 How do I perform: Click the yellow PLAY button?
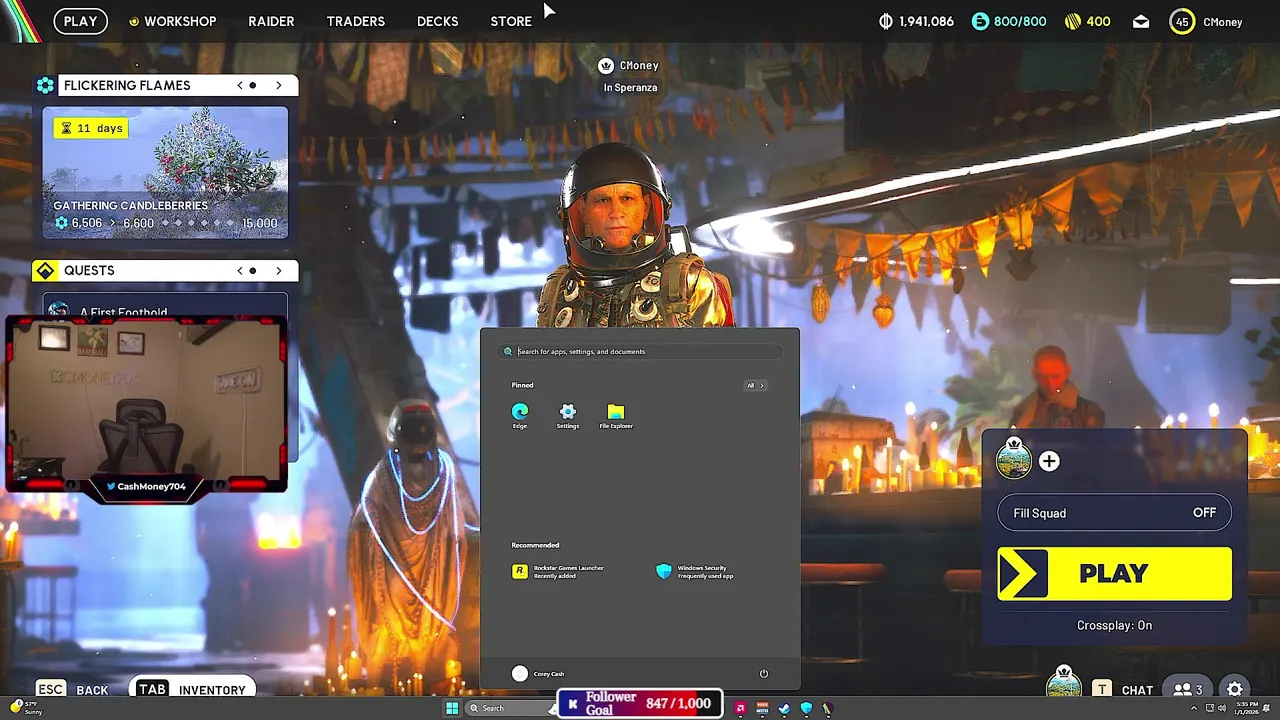pos(1114,573)
